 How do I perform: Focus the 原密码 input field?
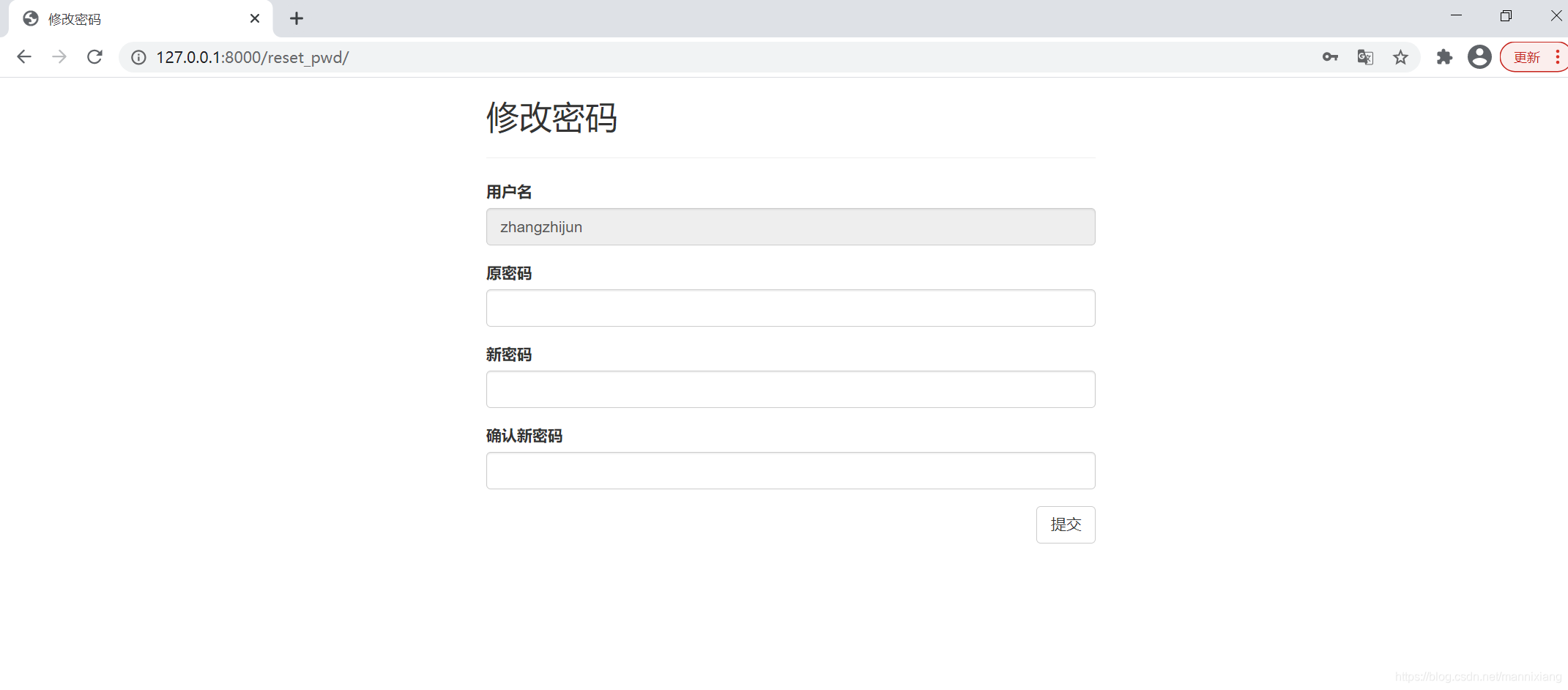tap(790, 308)
